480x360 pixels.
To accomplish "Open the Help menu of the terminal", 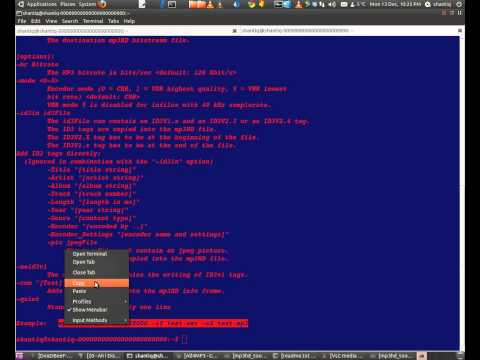I will [129, 21].
